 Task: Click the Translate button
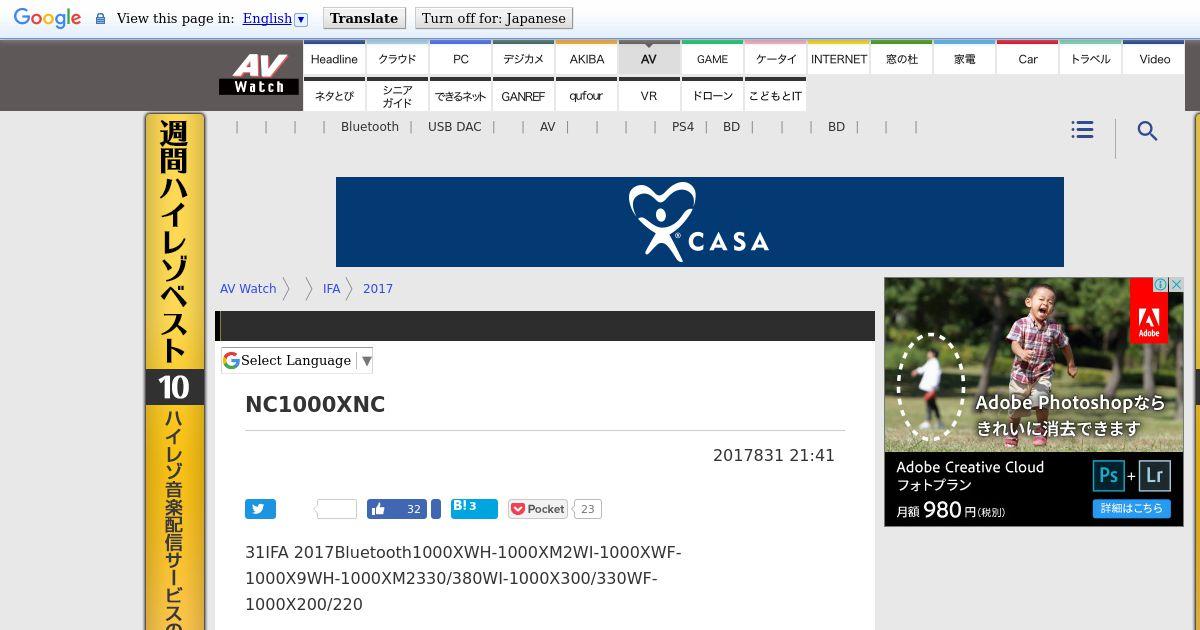[364, 18]
